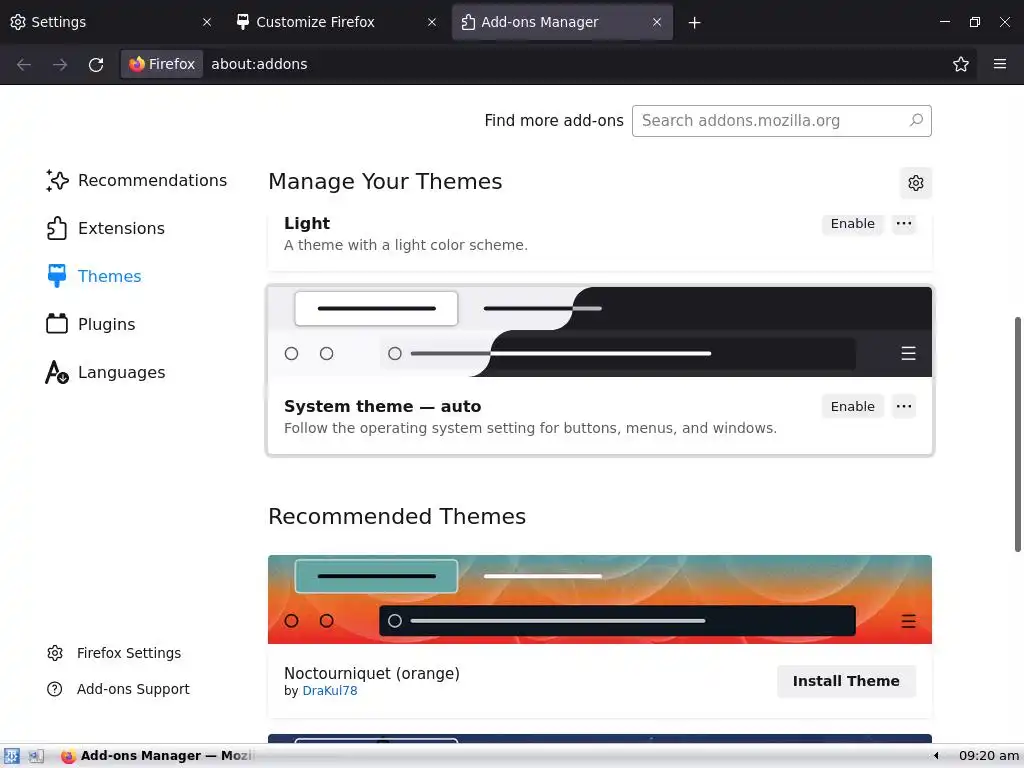This screenshot has height=768, width=1024.
Task: Open Add-ons Support help link
Action: [118, 689]
